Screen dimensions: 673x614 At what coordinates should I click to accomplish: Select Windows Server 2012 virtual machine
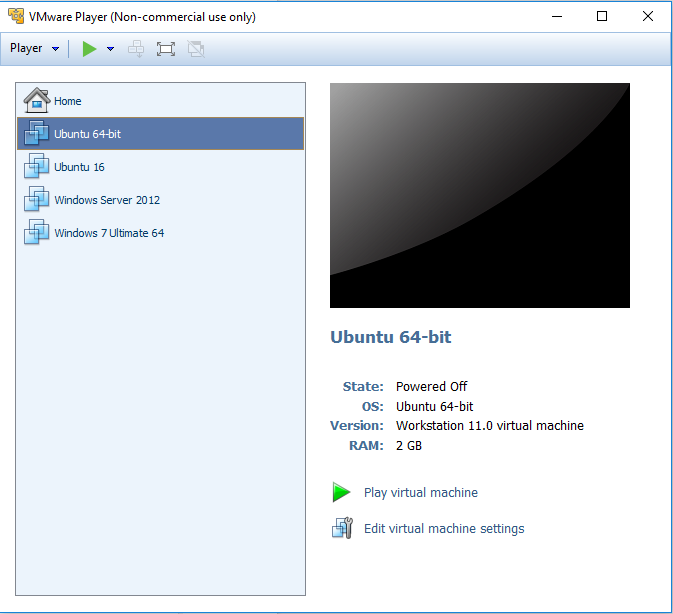pyautogui.click(x=161, y=200)
